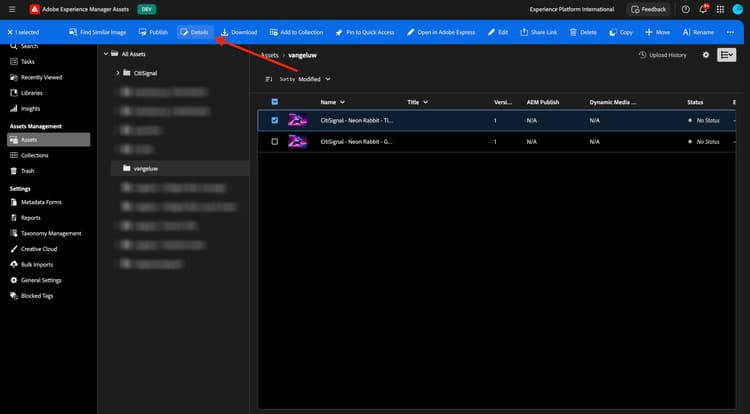Click Rename in the action bar
This screenshot has height=414, width=750.
point(698,32)
